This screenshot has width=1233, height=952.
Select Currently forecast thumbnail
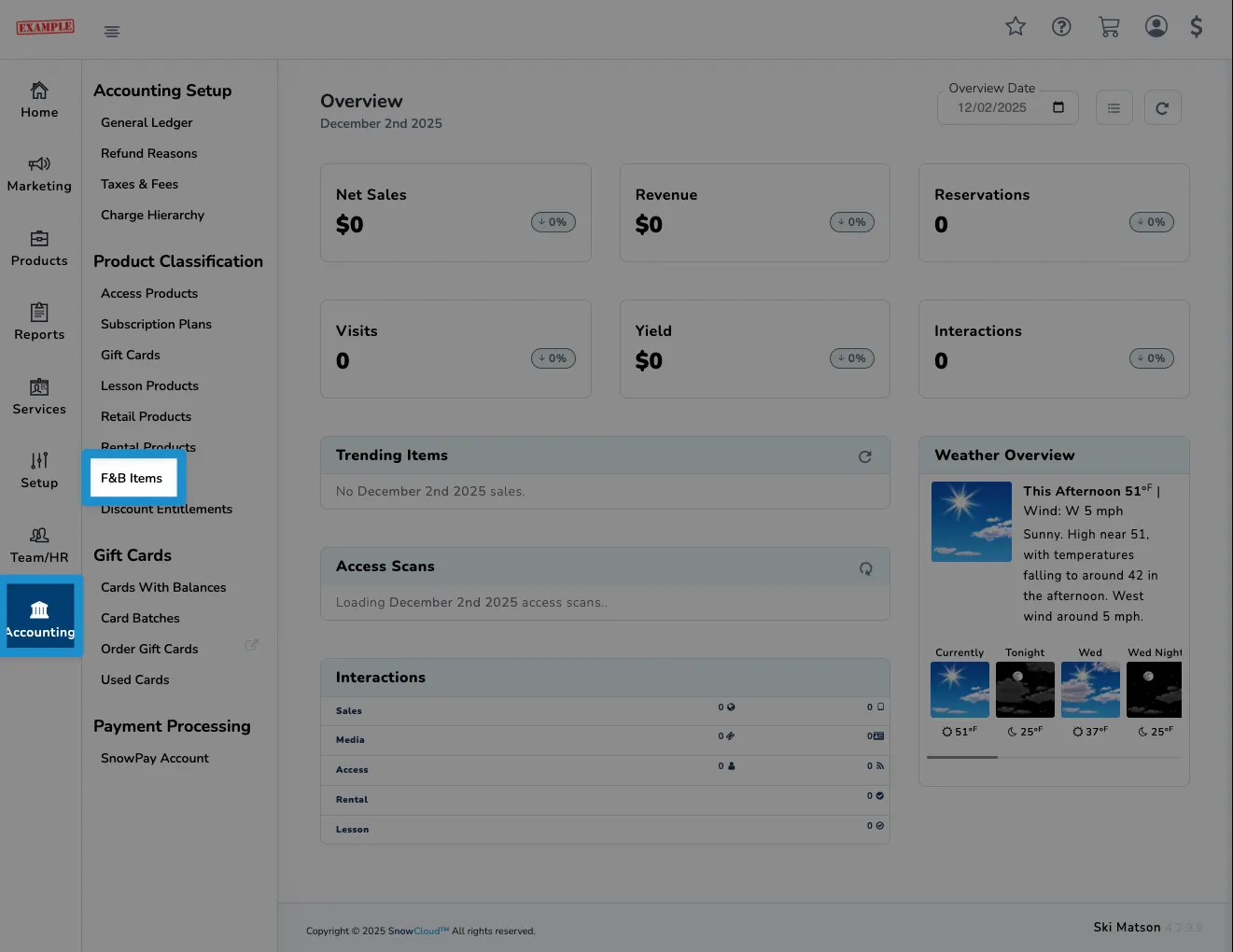point(960,690)
